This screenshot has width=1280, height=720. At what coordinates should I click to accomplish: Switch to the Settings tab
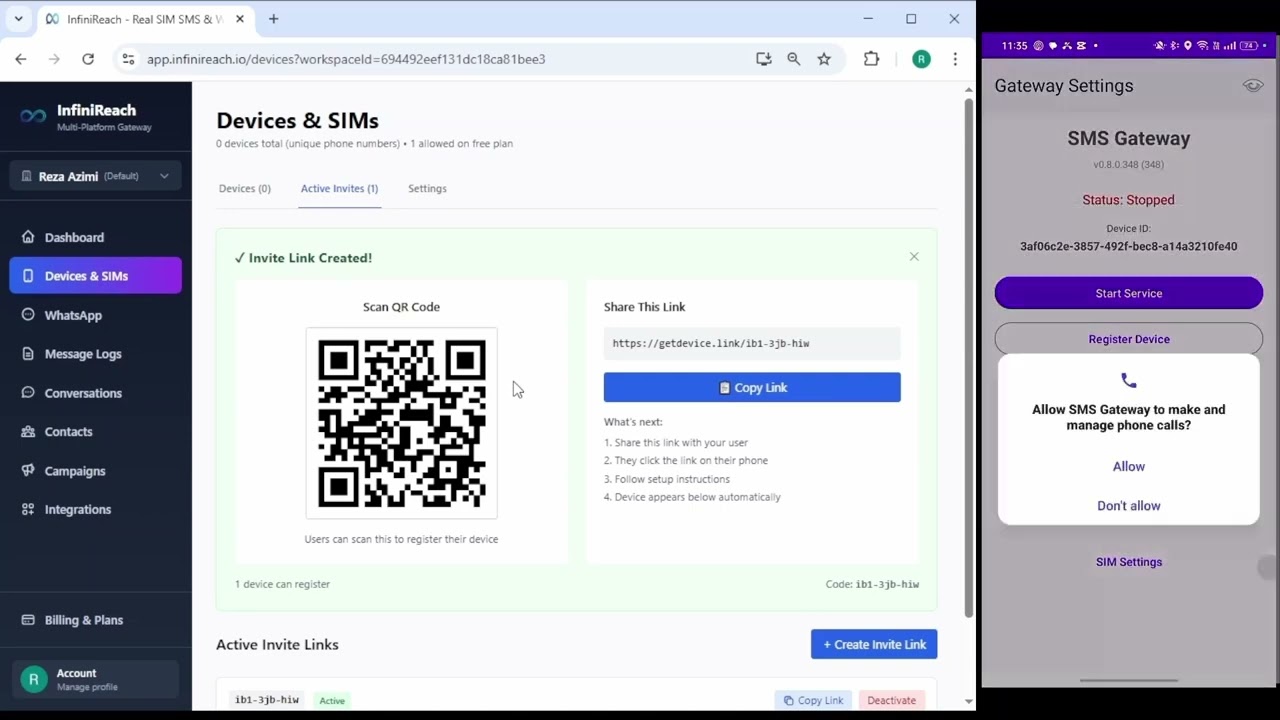(x=427, y=188)
